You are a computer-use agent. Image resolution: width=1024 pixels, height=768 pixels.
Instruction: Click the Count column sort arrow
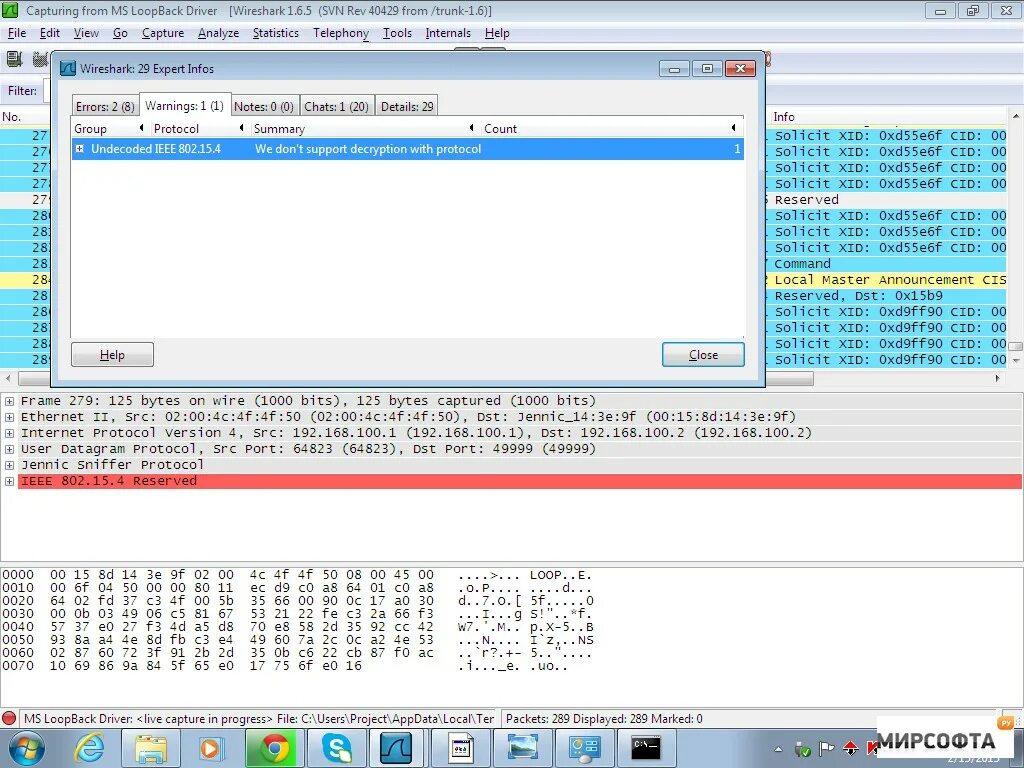[x=733, y=128]
